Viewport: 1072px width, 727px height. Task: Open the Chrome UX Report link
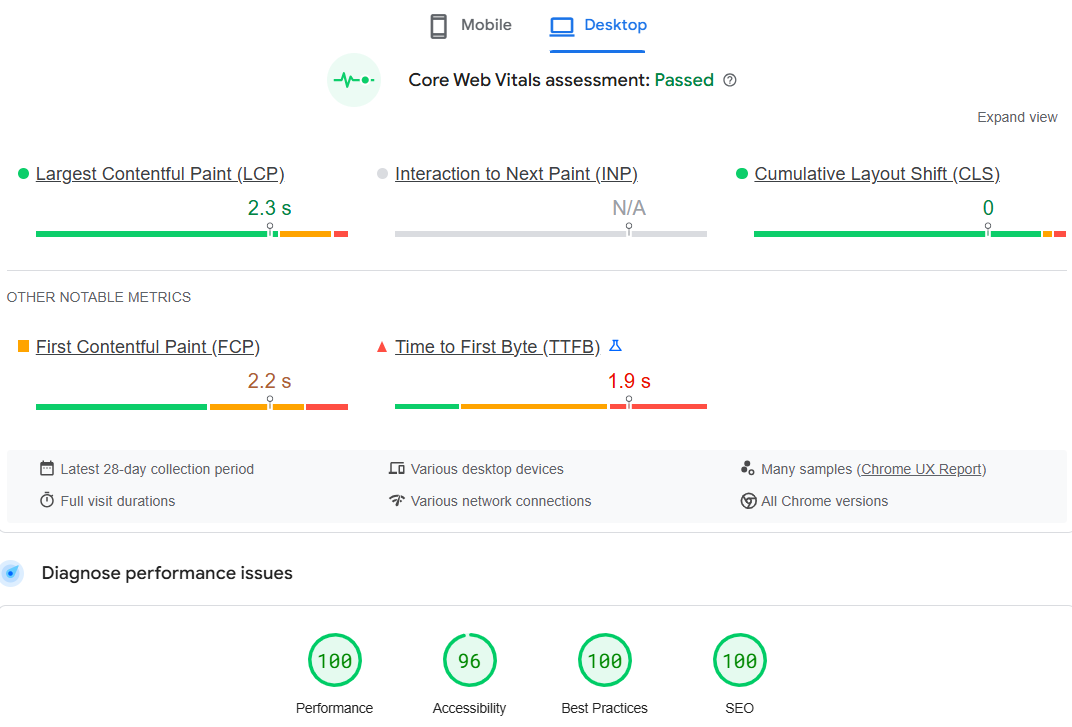pyautogui.click(x=921, y=469)
